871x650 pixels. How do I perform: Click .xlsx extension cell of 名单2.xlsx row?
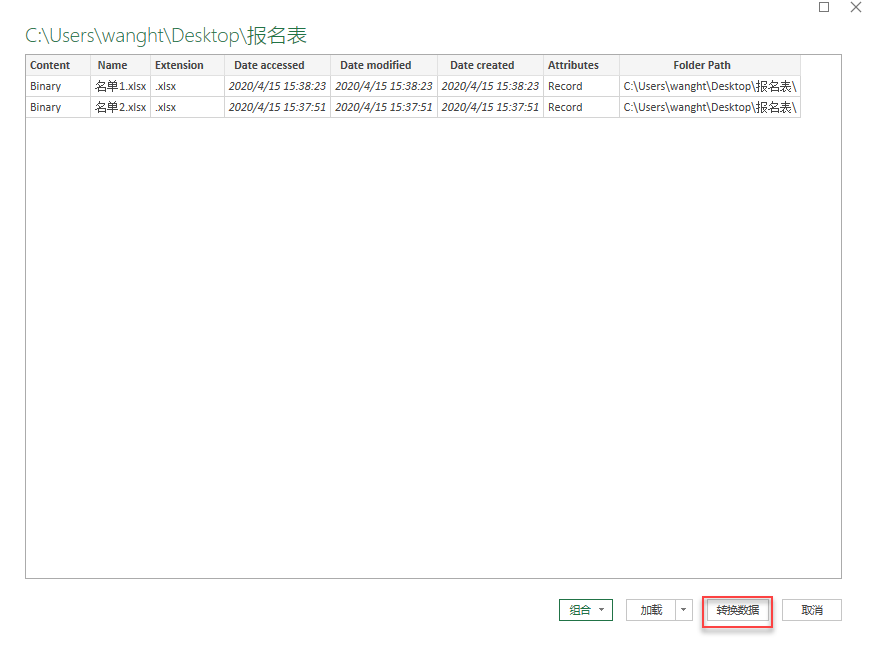point(187,107)
